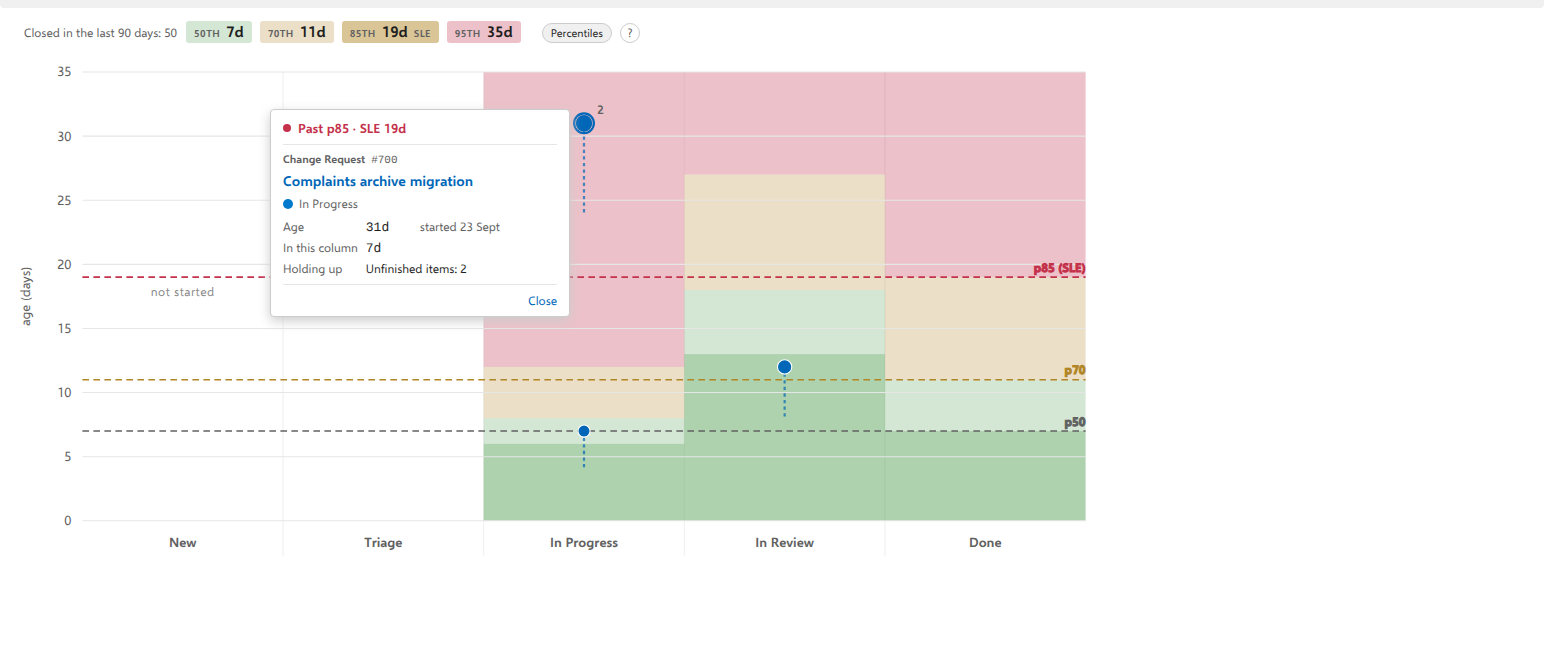Select the 50th percentile 7d chip
The height and width of the screenshot is (656, 1560).
point(219,33)
